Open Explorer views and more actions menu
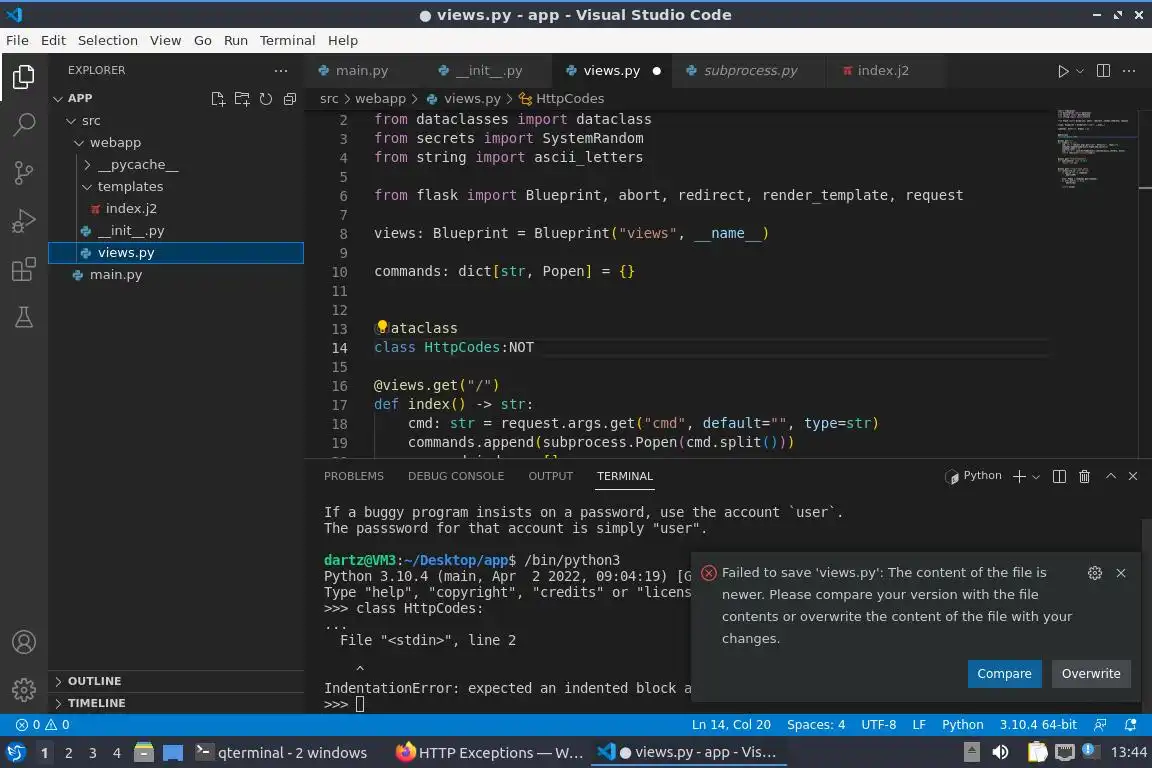Image resolution: width=1152 pixels, height=768 pixels. [x=281, y=71]
